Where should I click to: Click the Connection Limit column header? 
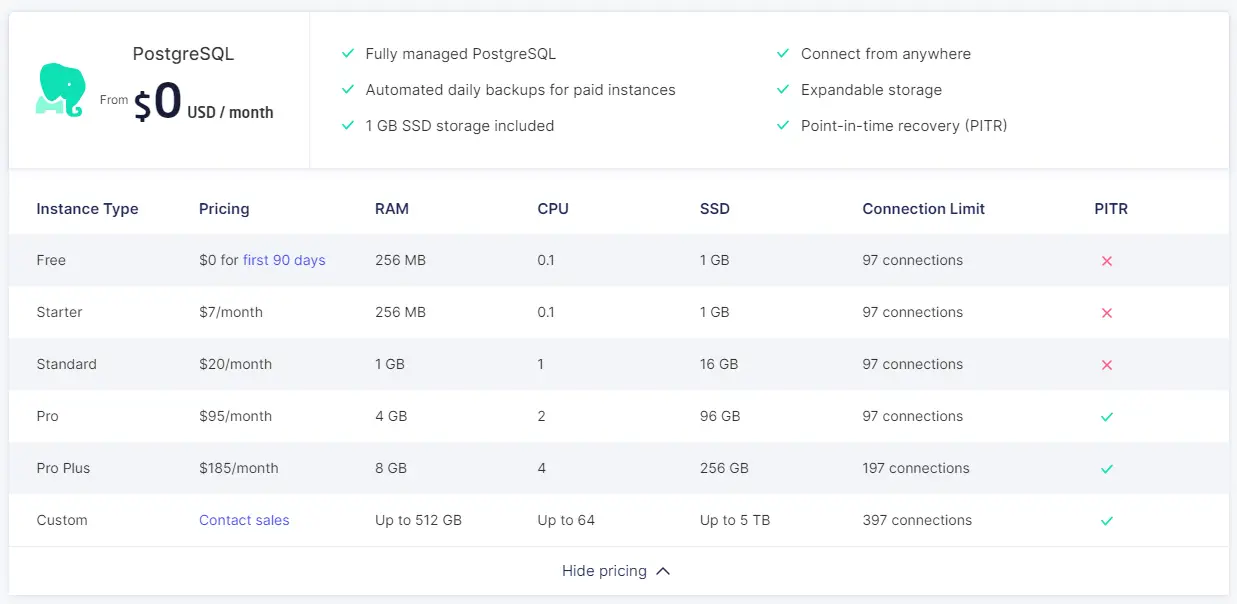pyautogui.click(x=924, y=209)
